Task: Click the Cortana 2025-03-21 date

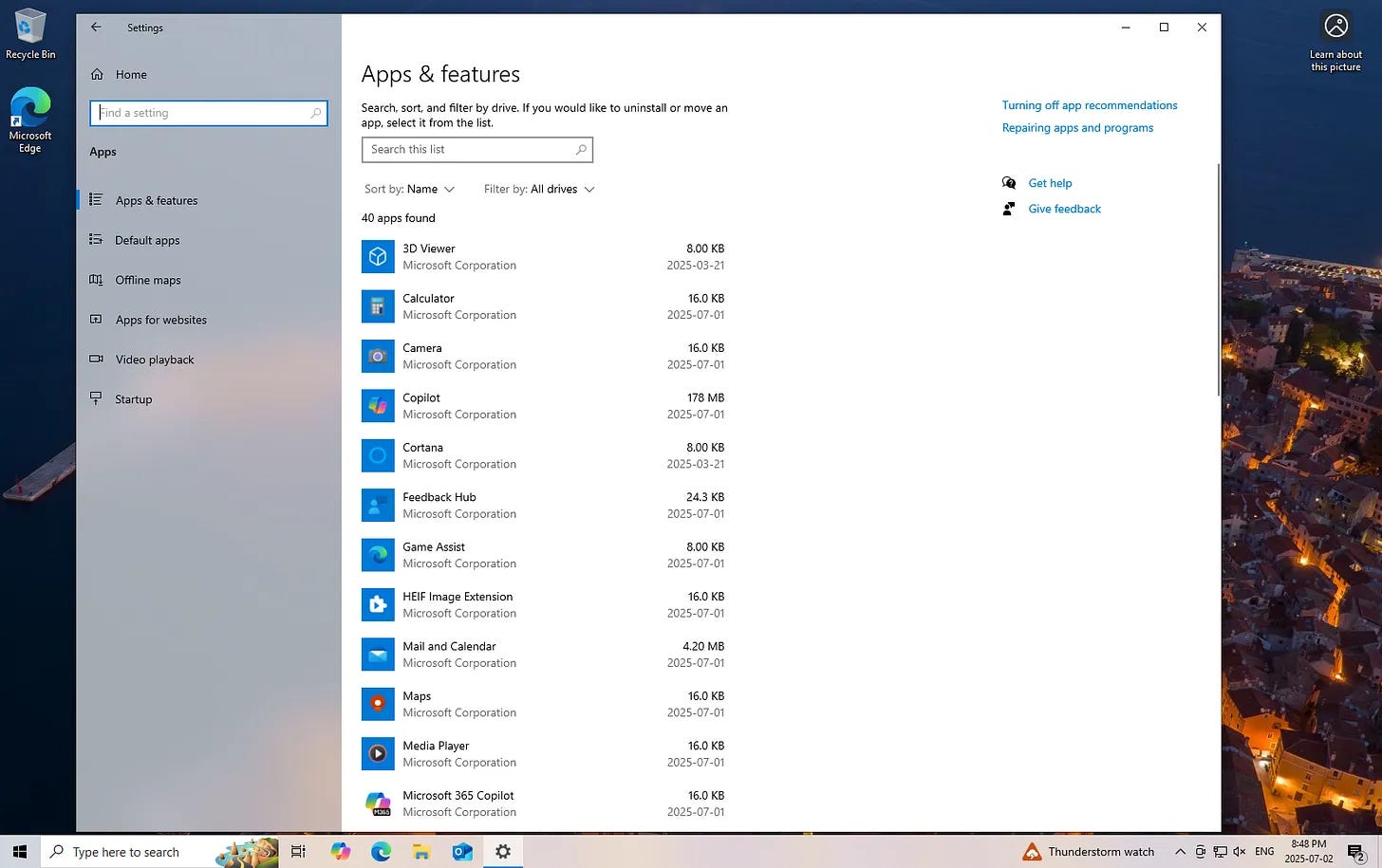Action: tap(696, 464)
